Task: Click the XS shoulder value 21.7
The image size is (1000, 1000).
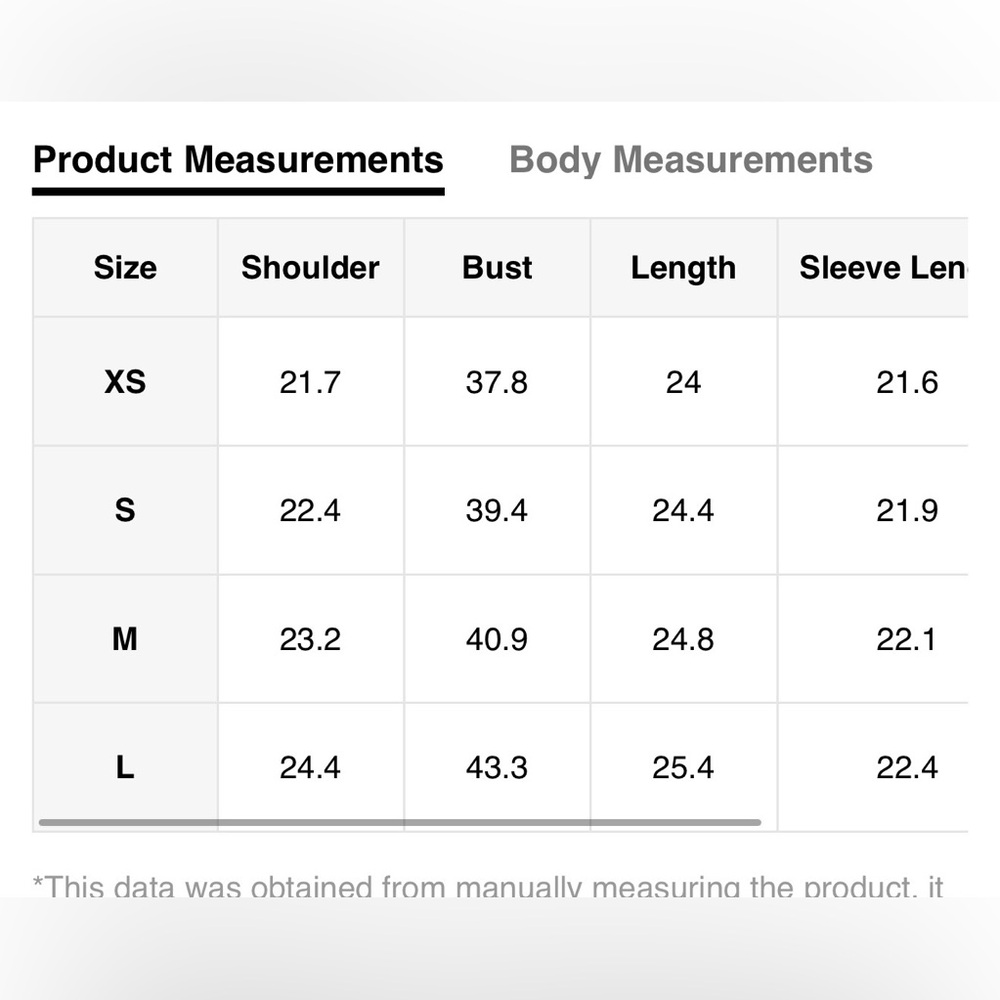Action: point(310,382)
